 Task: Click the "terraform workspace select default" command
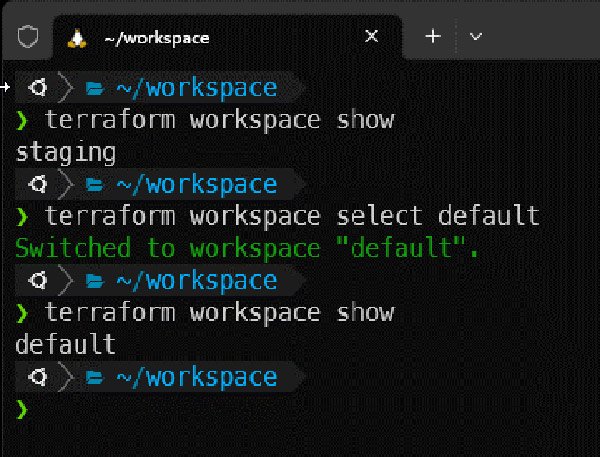[x=292, y=216]
